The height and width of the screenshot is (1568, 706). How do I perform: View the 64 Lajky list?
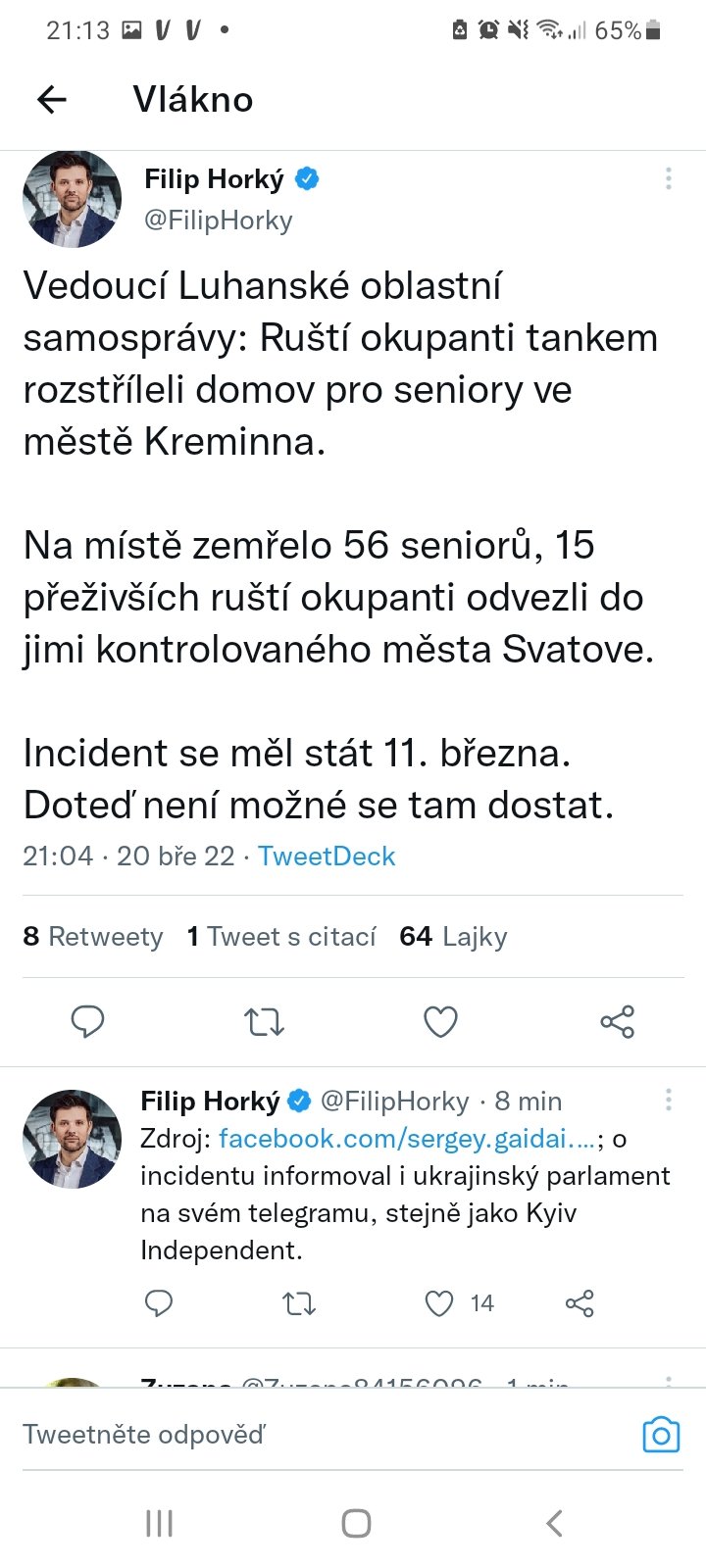click(x=453, y=937)
